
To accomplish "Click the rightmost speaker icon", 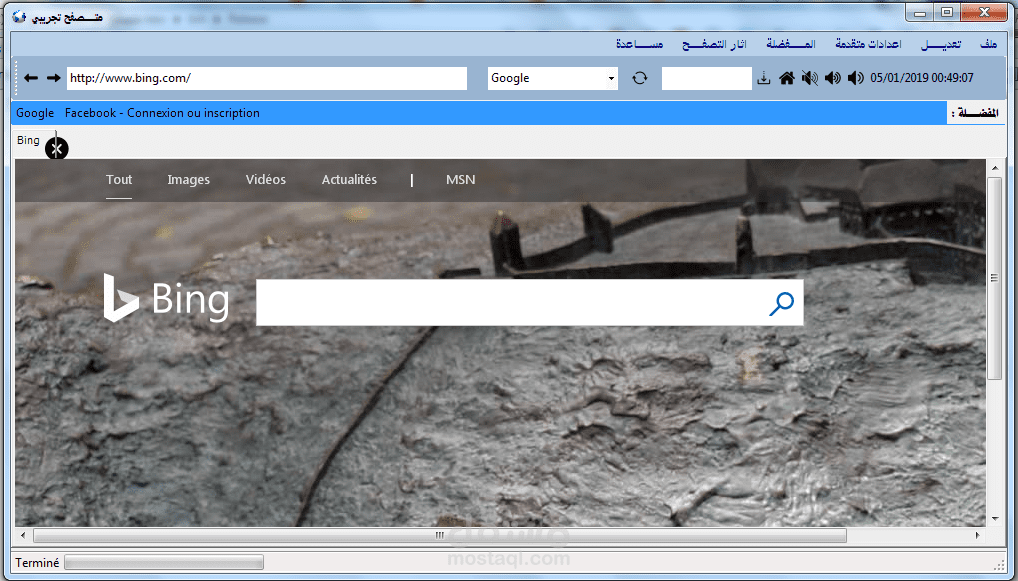I will [856, 78].
